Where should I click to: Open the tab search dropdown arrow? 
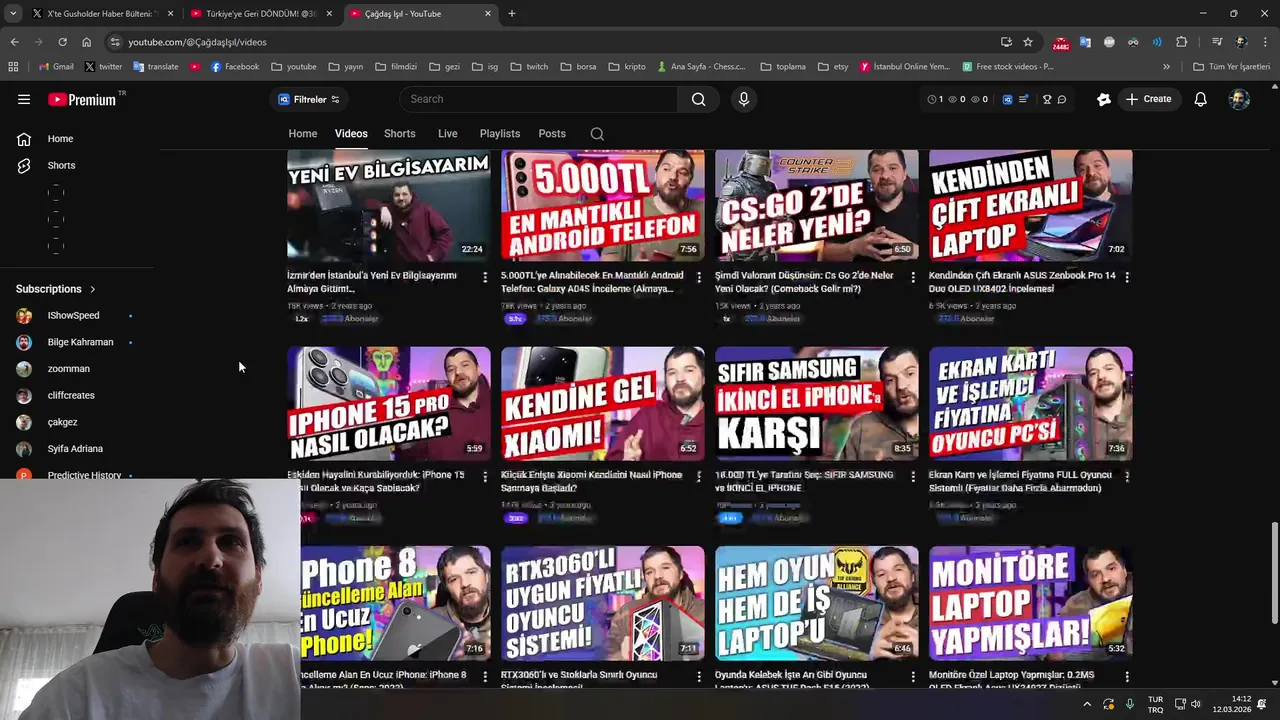pos(13,14)
